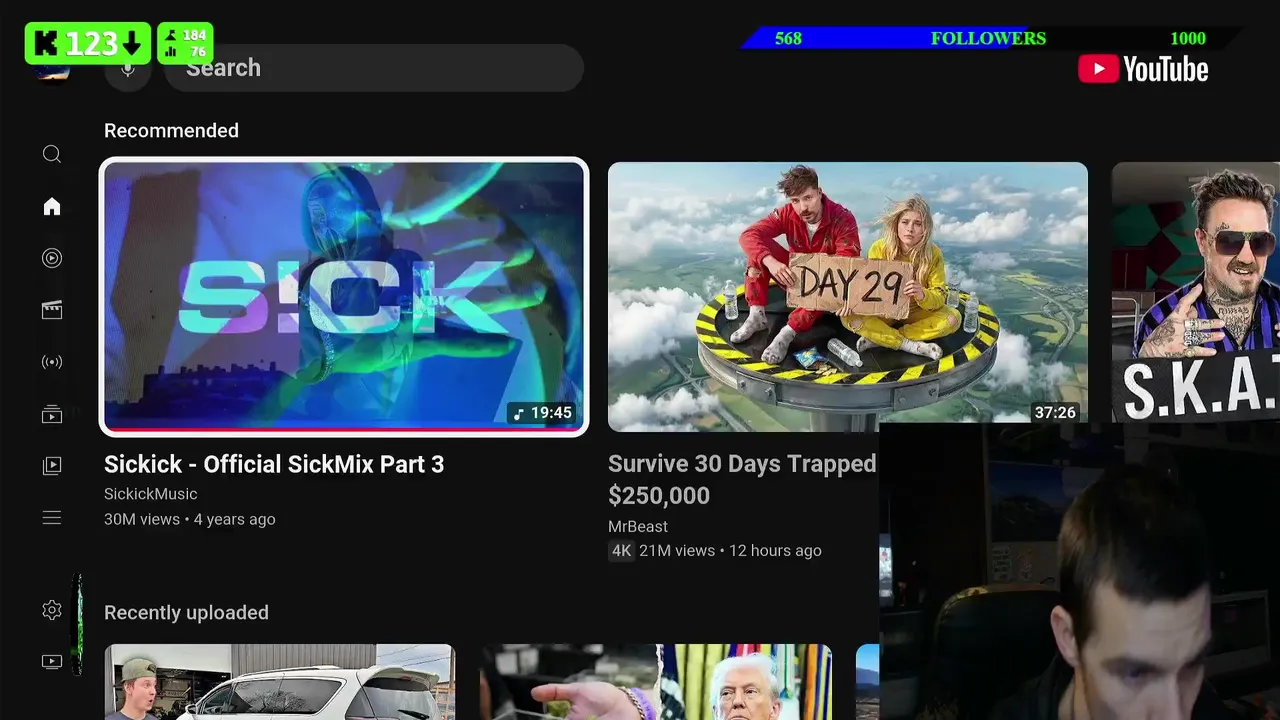1280x720 pixels.
Task: Click '30M views • 4 years ago' text
Action: (190, 519)
